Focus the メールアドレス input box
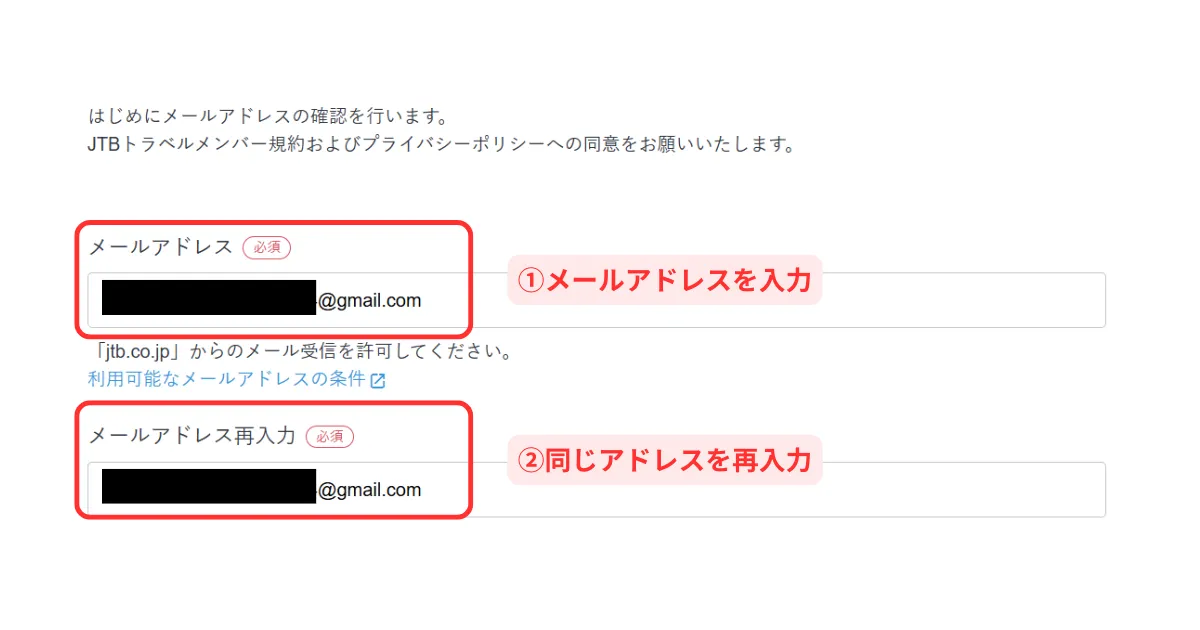Image resolution: width=1200 pixels, height=630 pixels. [596, 300]
